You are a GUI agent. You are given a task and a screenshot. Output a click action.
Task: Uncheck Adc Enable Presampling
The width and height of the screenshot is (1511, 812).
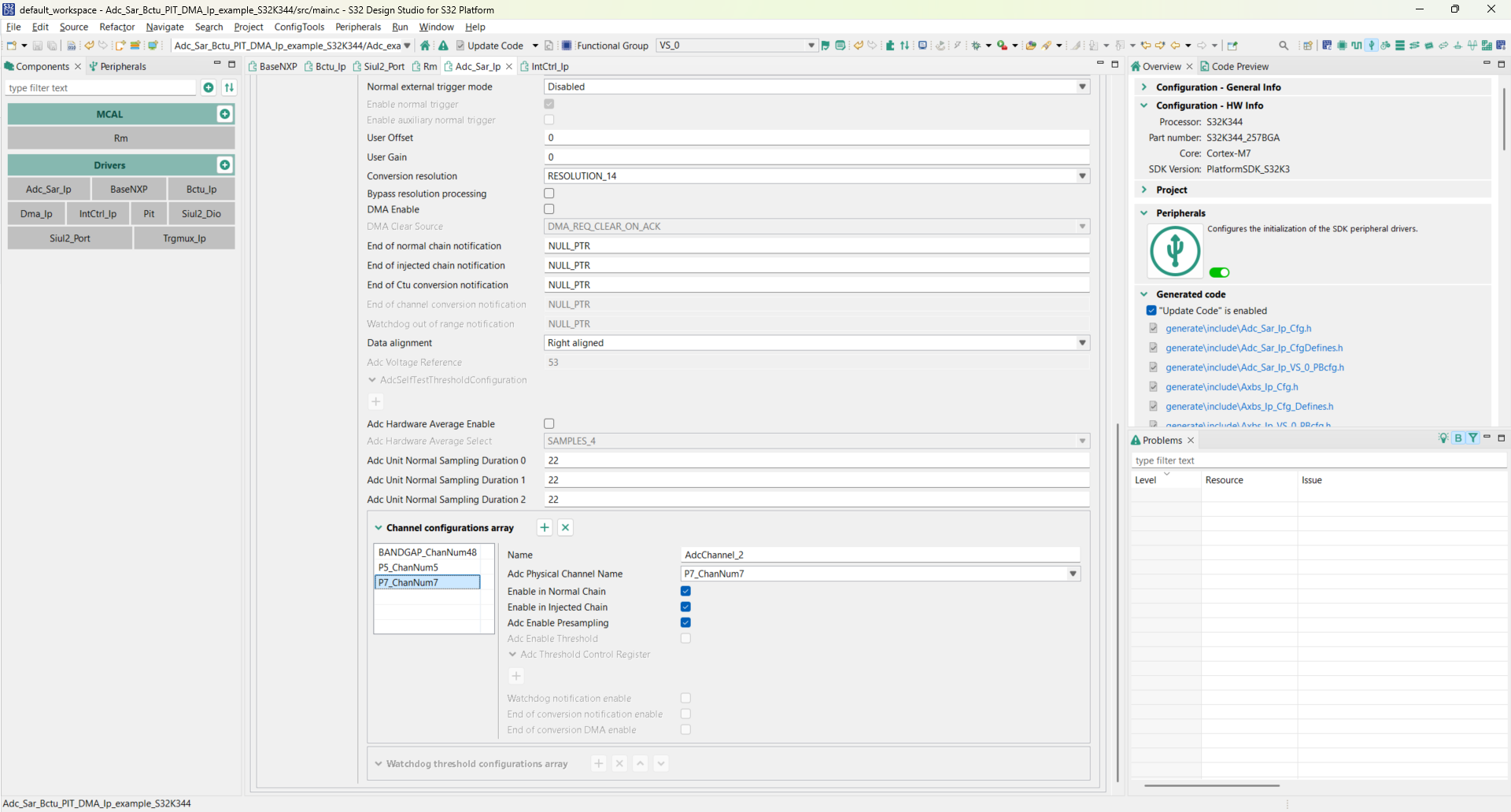click(x=685, y=623)
